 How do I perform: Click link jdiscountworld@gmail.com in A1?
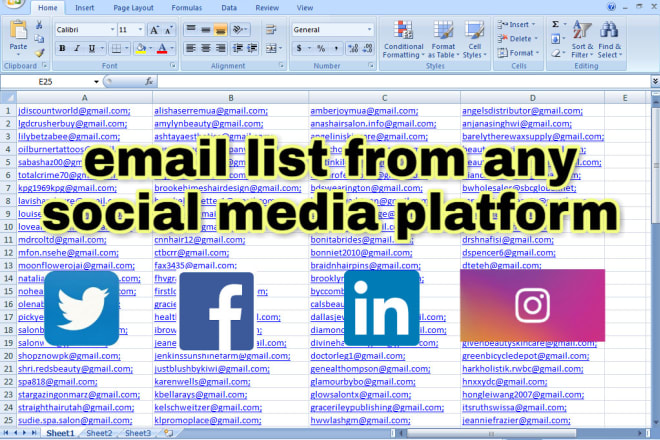tap(74, 111)
